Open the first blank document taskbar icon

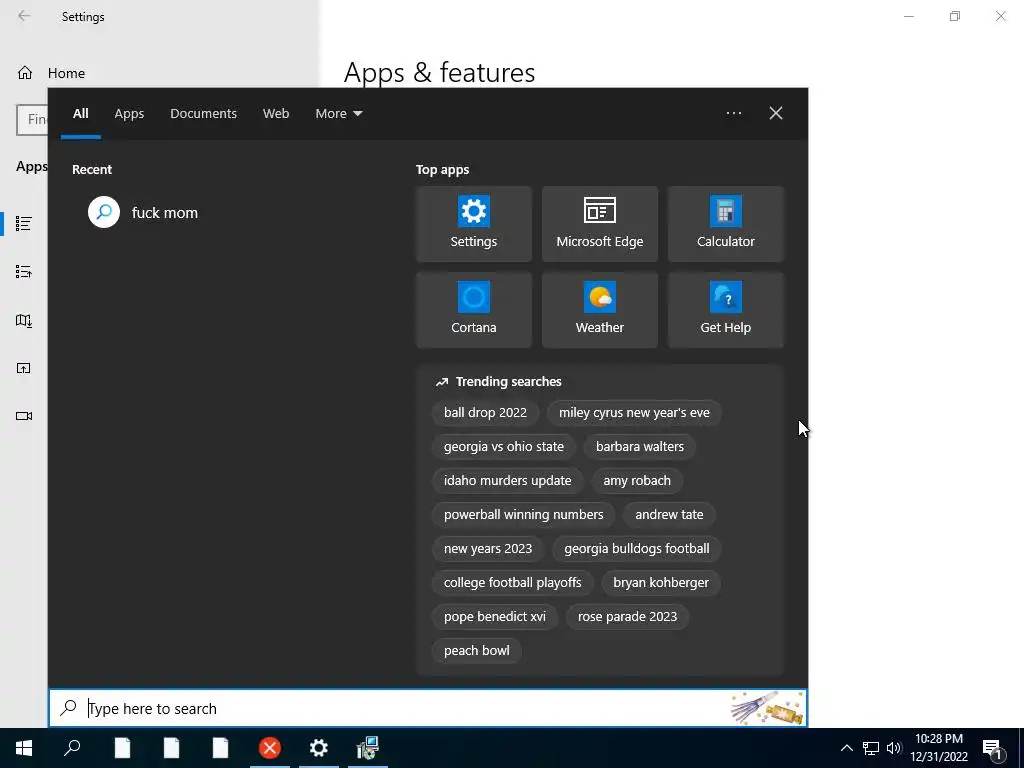(122, 748)
